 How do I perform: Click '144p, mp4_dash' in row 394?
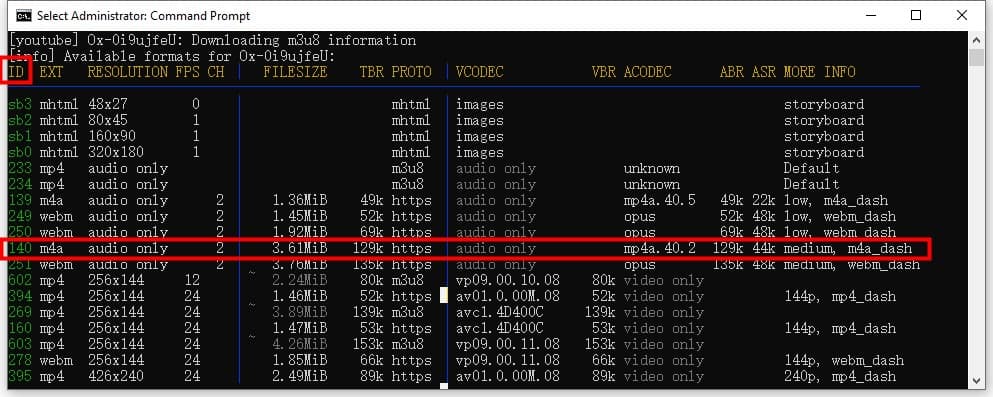pos(840,296)
